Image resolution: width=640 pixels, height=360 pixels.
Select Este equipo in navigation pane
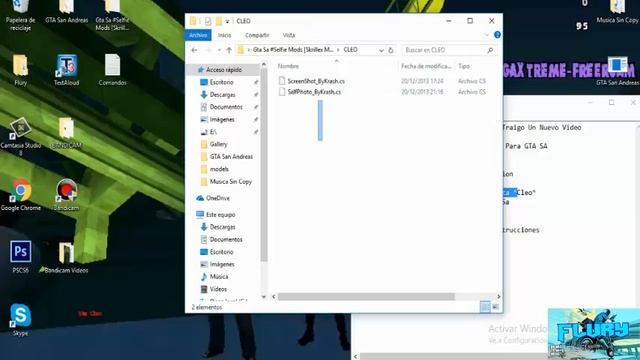[x=220, y=214]
